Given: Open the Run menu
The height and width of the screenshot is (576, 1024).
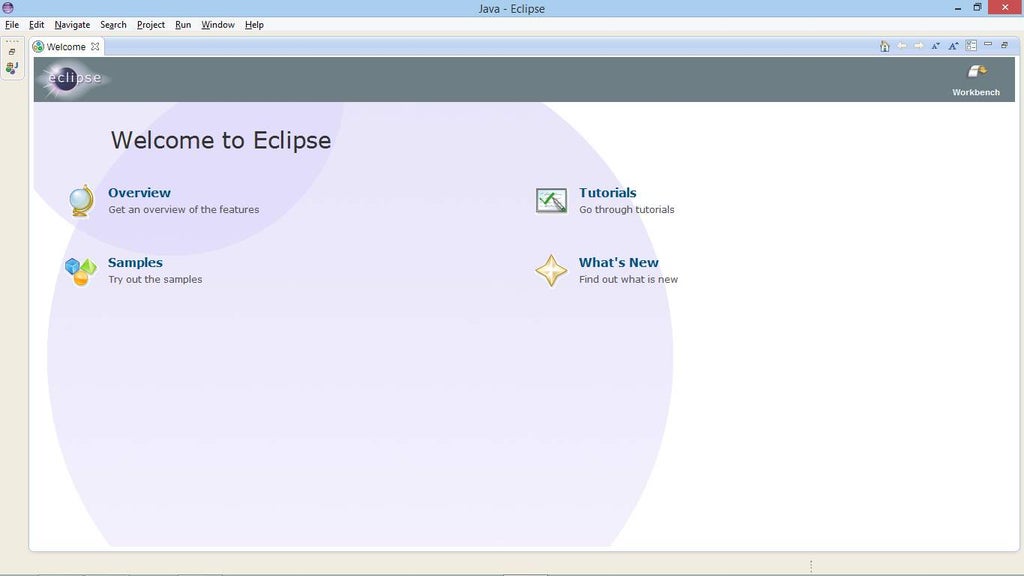Looking at the screenshot, I should pyautogui.click(x=183, y=25).
